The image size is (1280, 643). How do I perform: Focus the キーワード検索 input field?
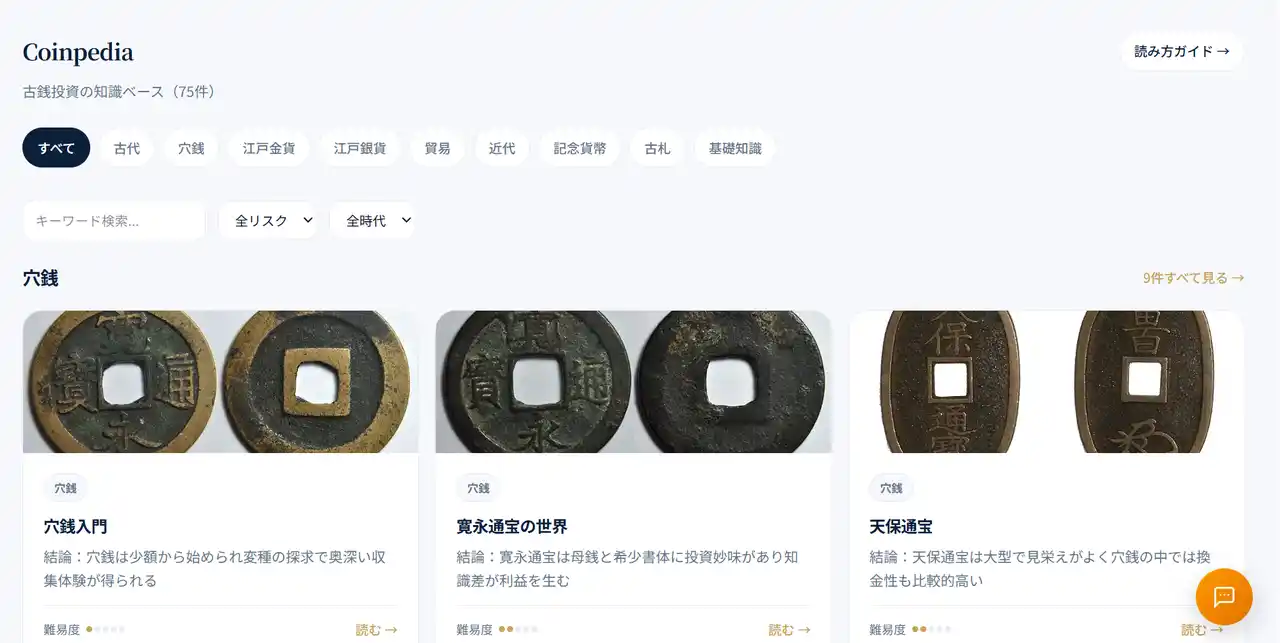(x=114, y=220)
